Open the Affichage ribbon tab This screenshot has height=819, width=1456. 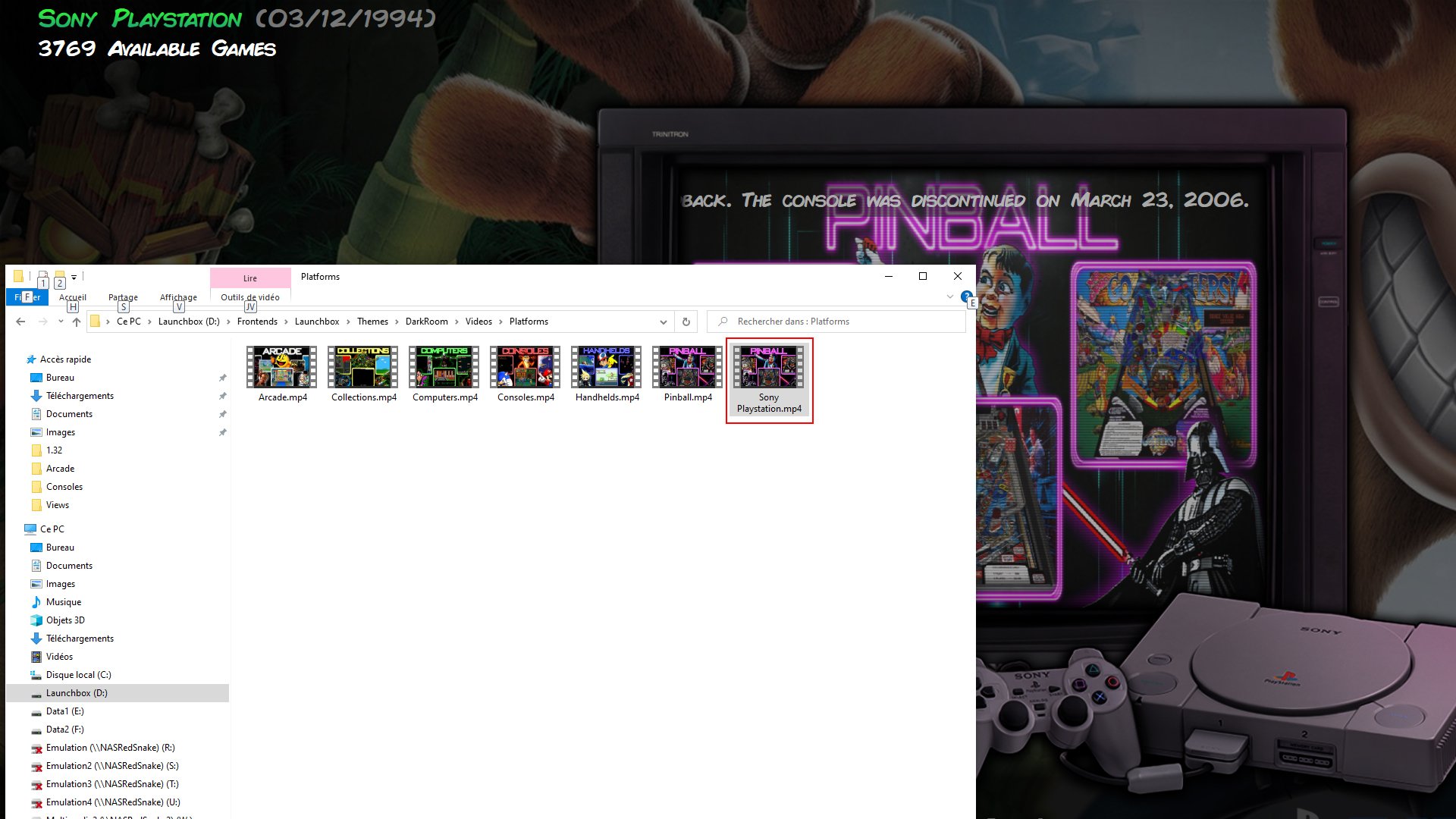pos(178,297)
